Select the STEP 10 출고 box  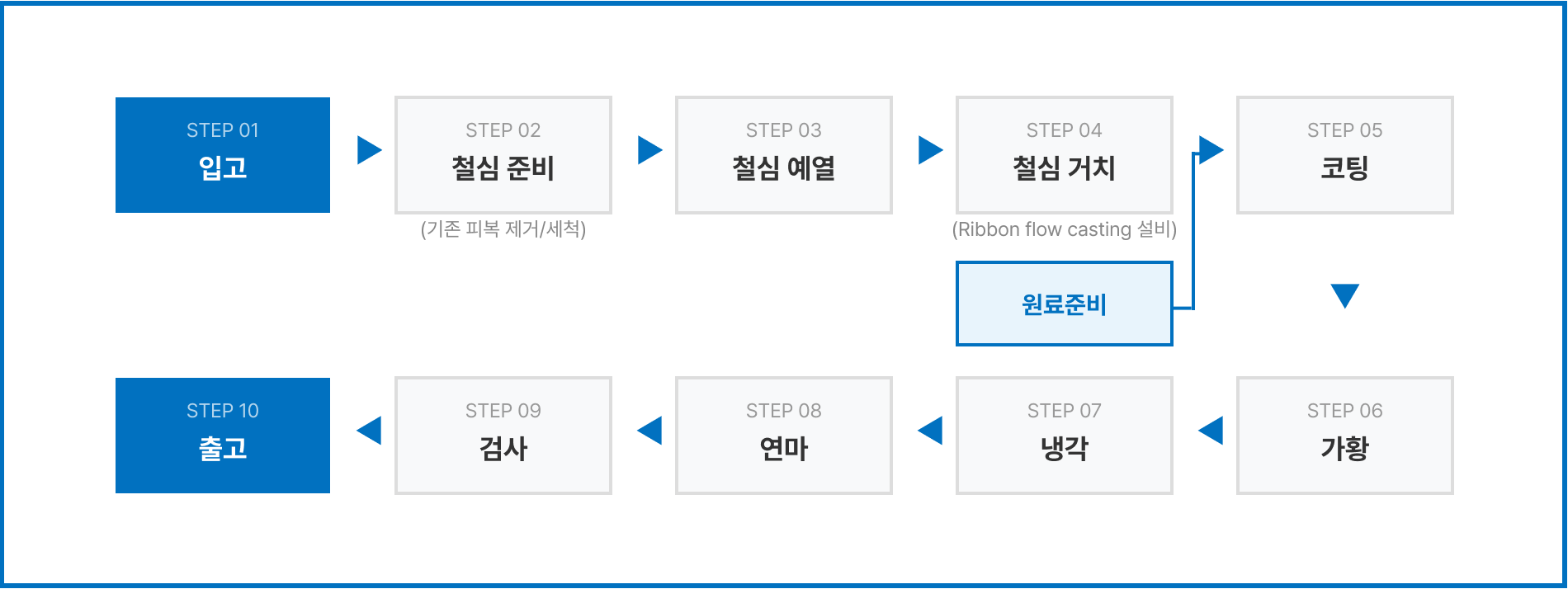pyautogui.click(x=223, y=436)
